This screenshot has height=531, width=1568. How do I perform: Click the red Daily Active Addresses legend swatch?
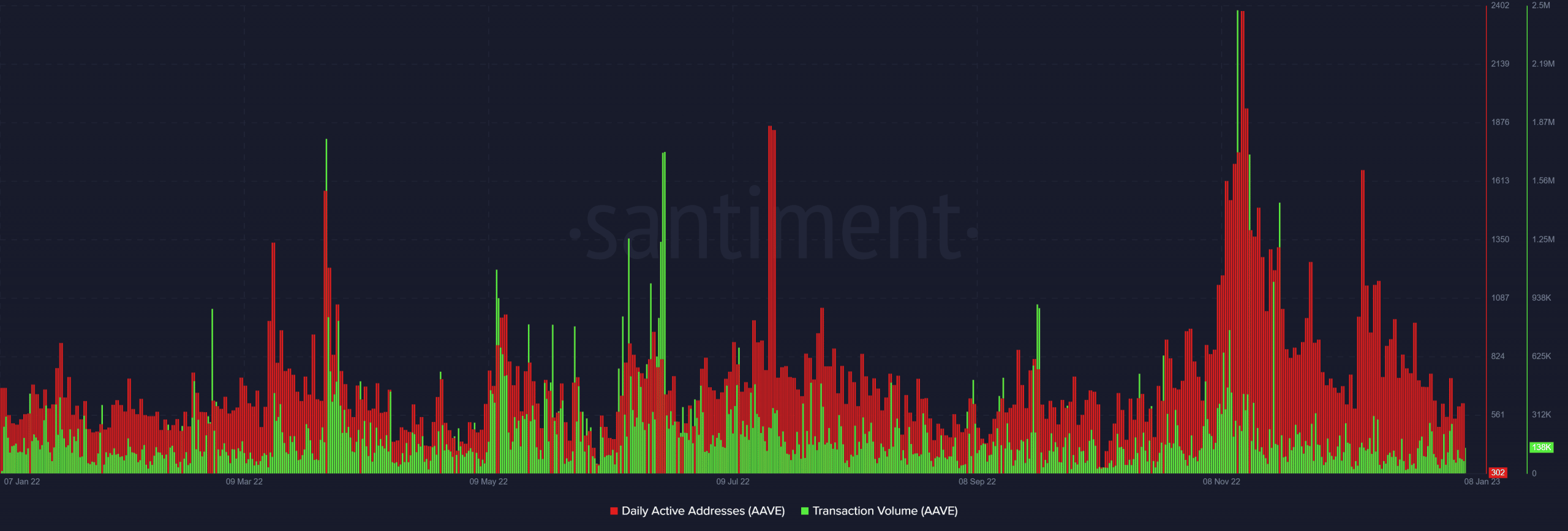614,511
